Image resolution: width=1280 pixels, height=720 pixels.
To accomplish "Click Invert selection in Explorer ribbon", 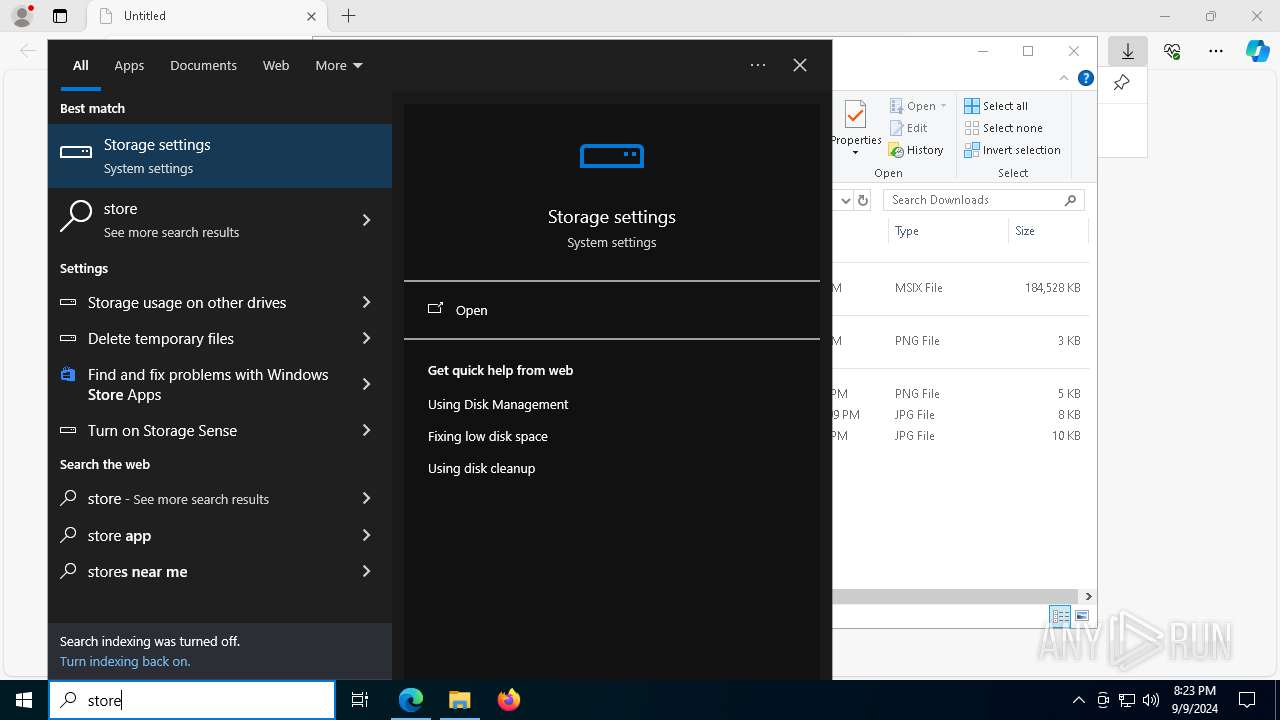I will [1012, 150].
